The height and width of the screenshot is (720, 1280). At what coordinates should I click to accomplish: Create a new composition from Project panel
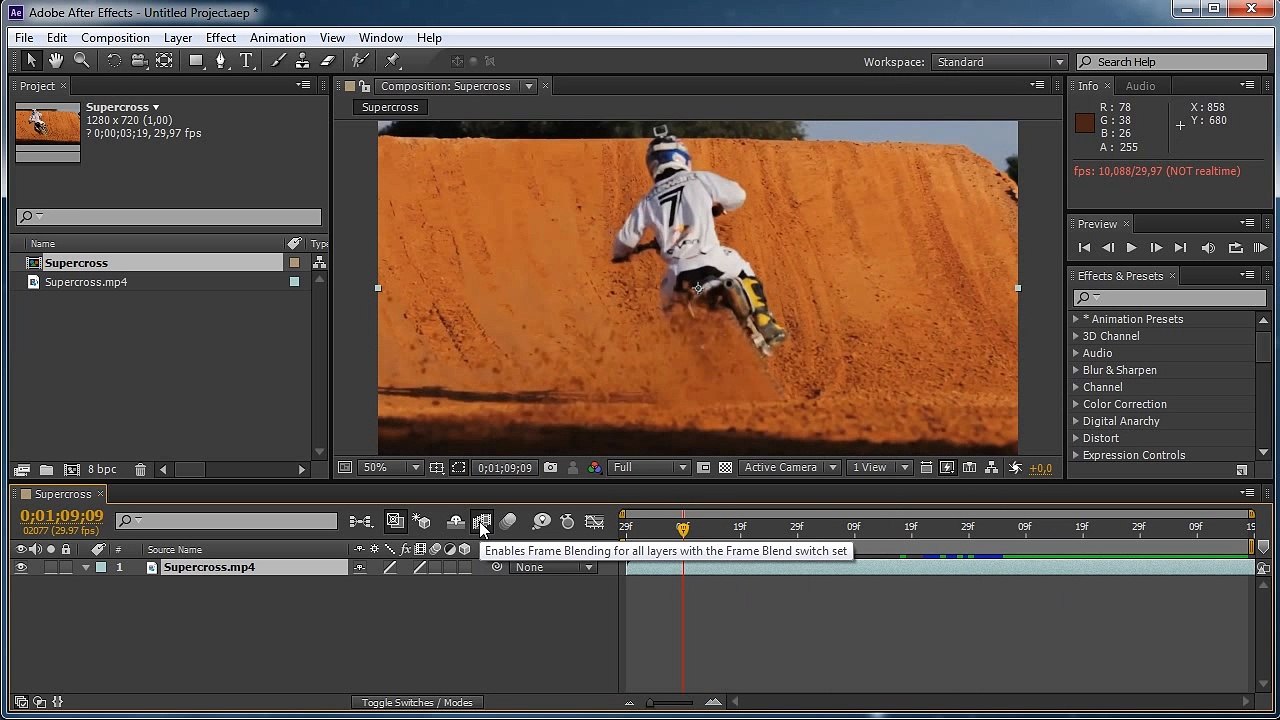pyautogui.click(x=71, y=470)
